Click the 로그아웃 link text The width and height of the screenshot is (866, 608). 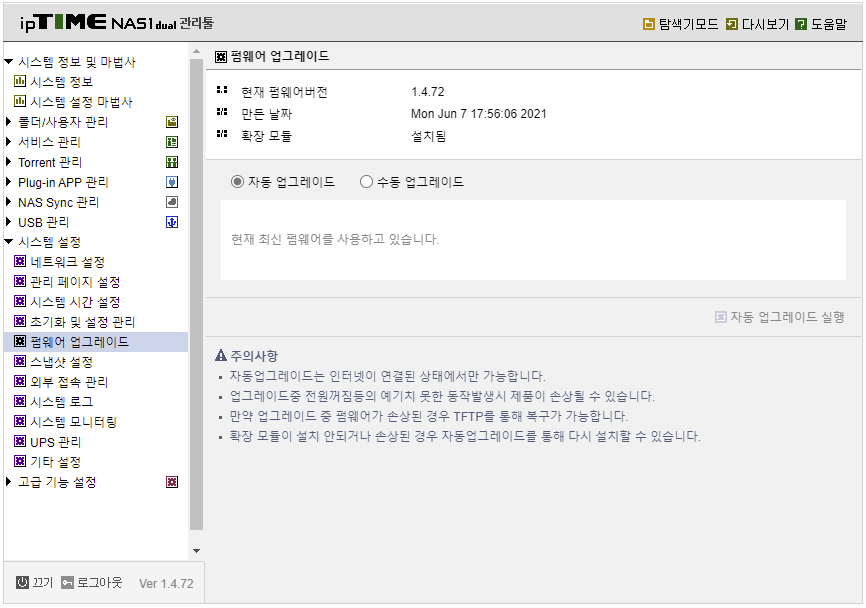(x=99, y=583)
